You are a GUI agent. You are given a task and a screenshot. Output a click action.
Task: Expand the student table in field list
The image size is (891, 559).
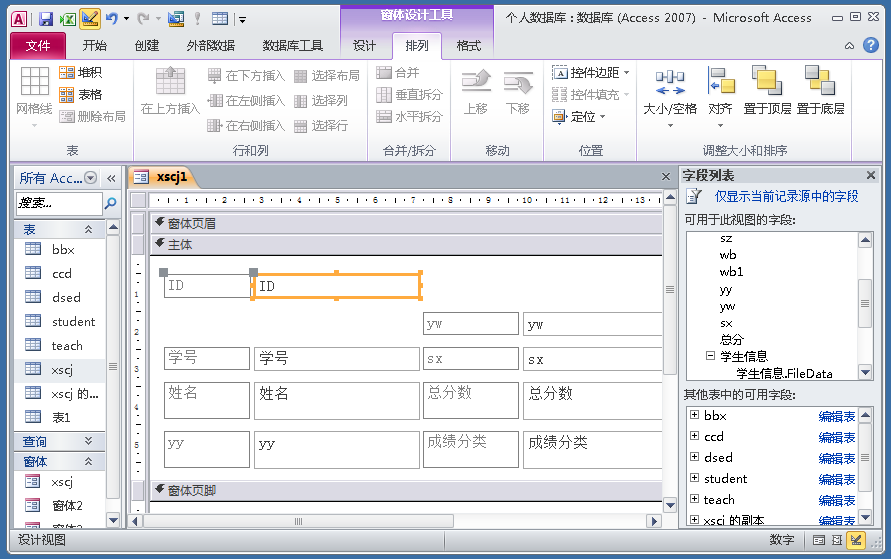[x=694, y=478]
